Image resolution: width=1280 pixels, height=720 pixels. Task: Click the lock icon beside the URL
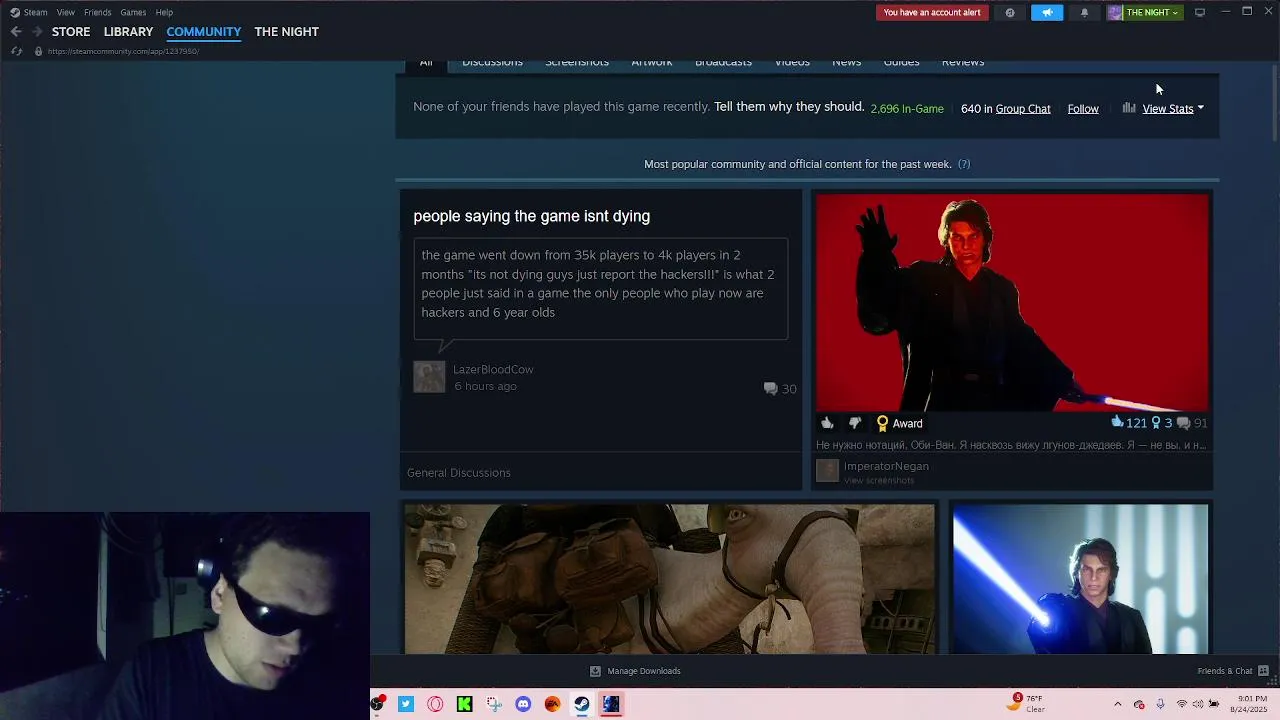(38, 51)
